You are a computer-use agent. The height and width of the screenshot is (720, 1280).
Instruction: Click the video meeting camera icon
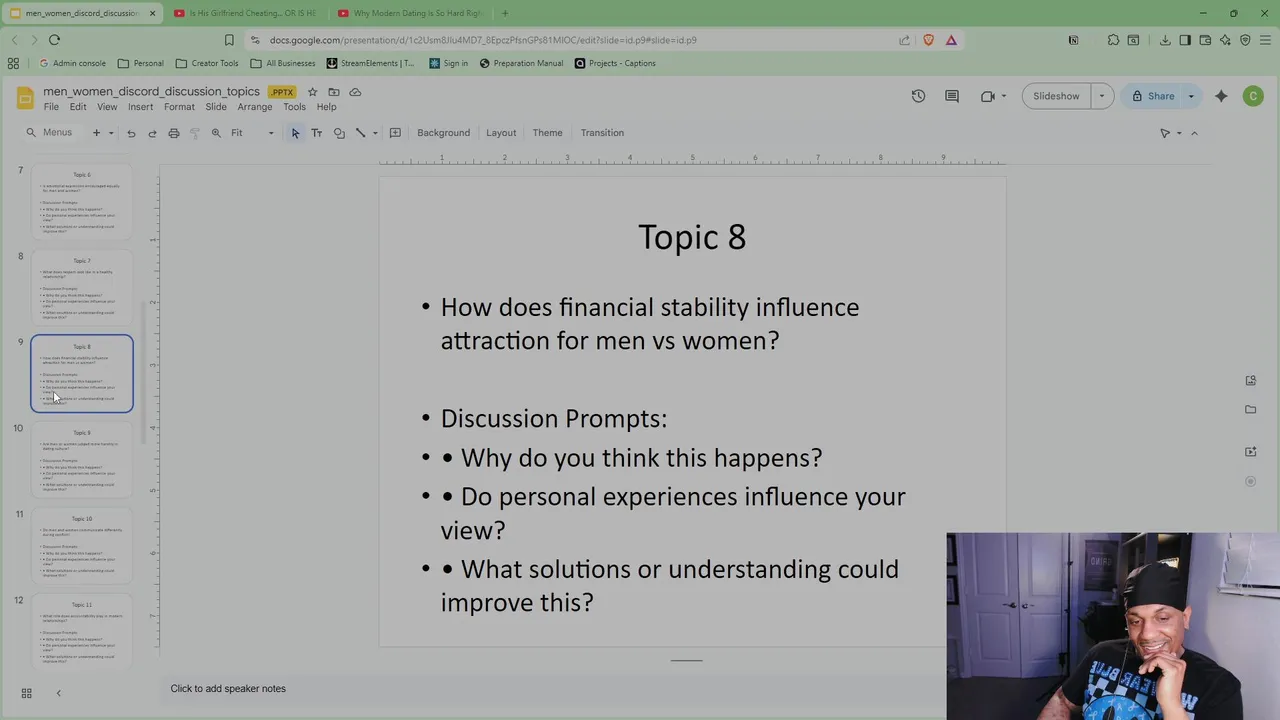tap(988, 96)
